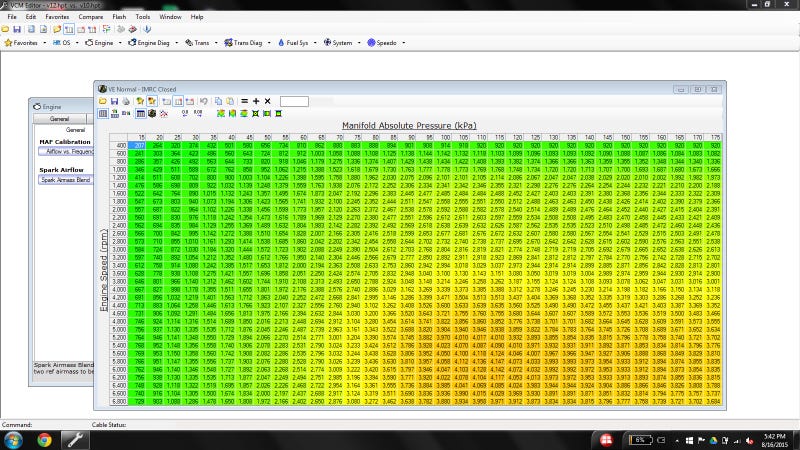The width and height of the screenshot is (800, 450).
Task: Expand the OS dropdown arrow
Action: click(77, 43)
